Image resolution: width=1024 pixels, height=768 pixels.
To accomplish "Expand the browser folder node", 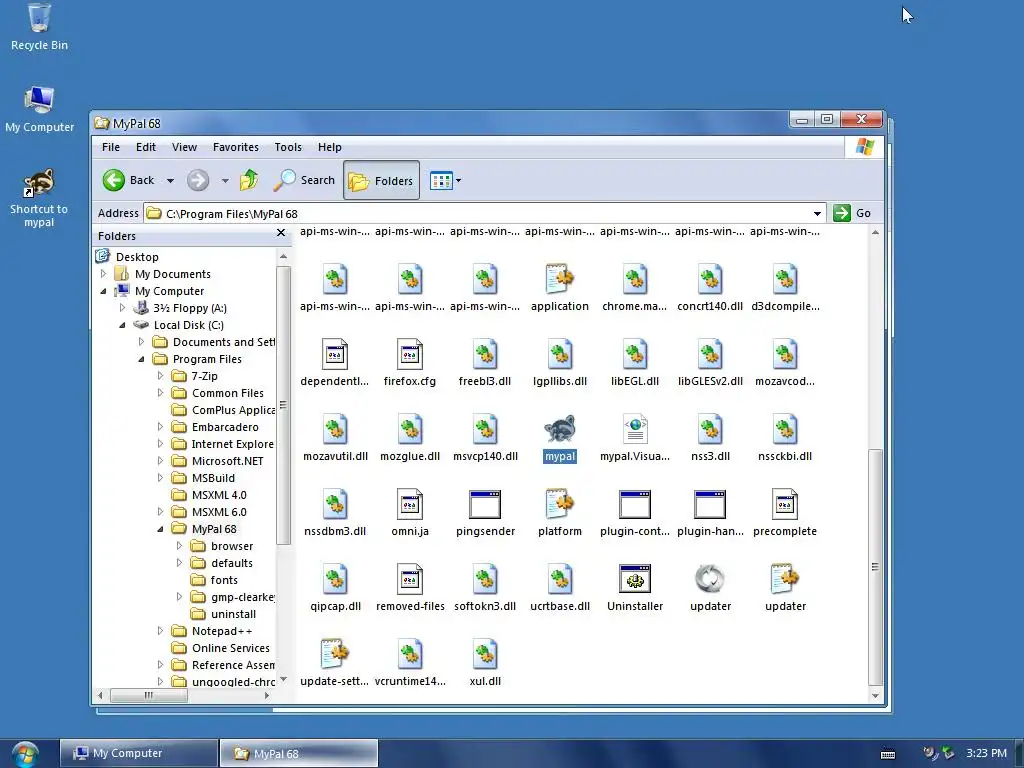I will point(179,546).
